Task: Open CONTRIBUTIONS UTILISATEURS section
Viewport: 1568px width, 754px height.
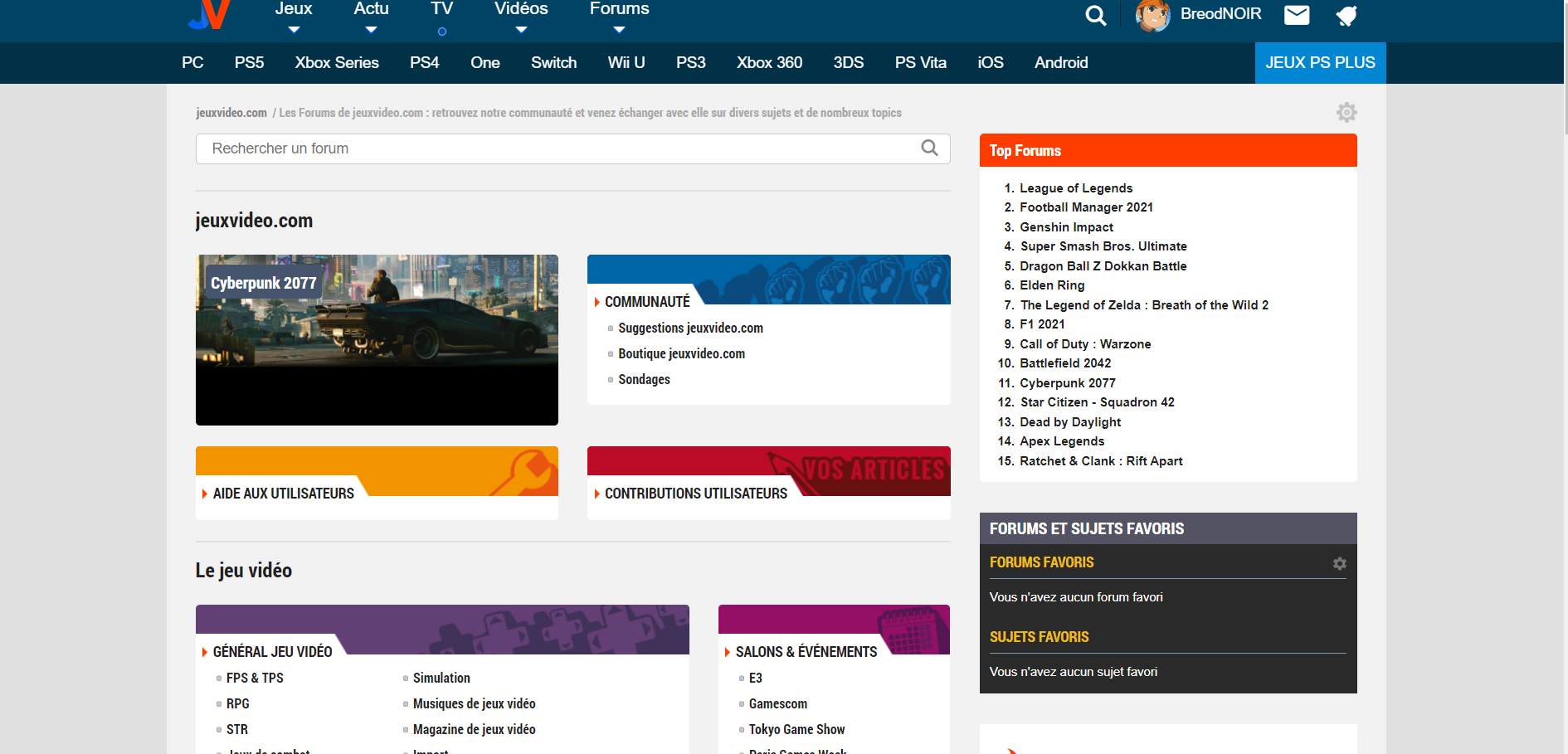Action: [x=695, y=494]
